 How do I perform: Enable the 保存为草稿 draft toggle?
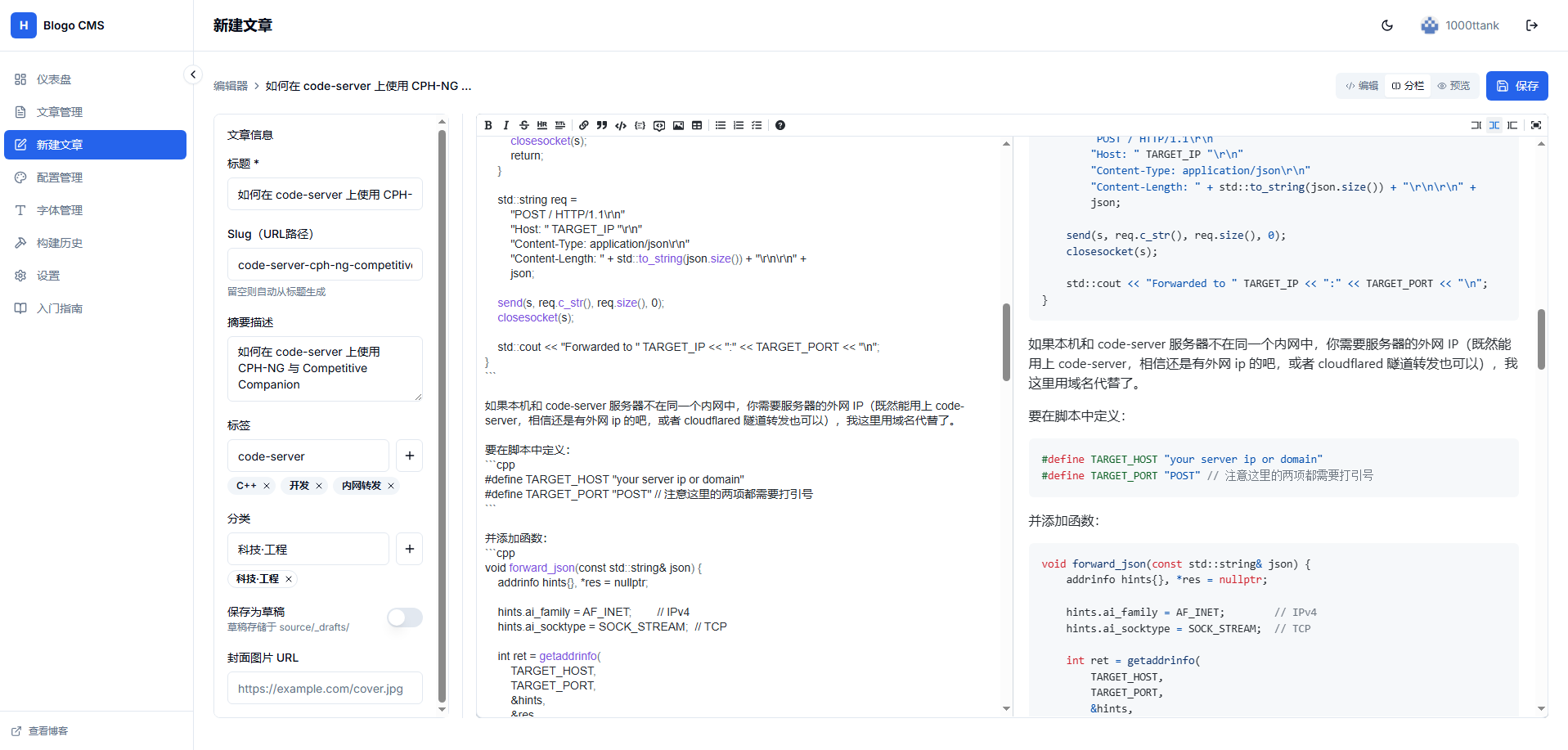404,618
